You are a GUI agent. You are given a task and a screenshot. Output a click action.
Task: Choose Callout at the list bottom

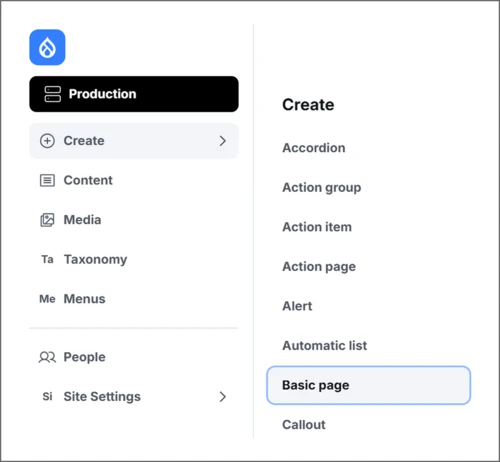tap(304, 425)
